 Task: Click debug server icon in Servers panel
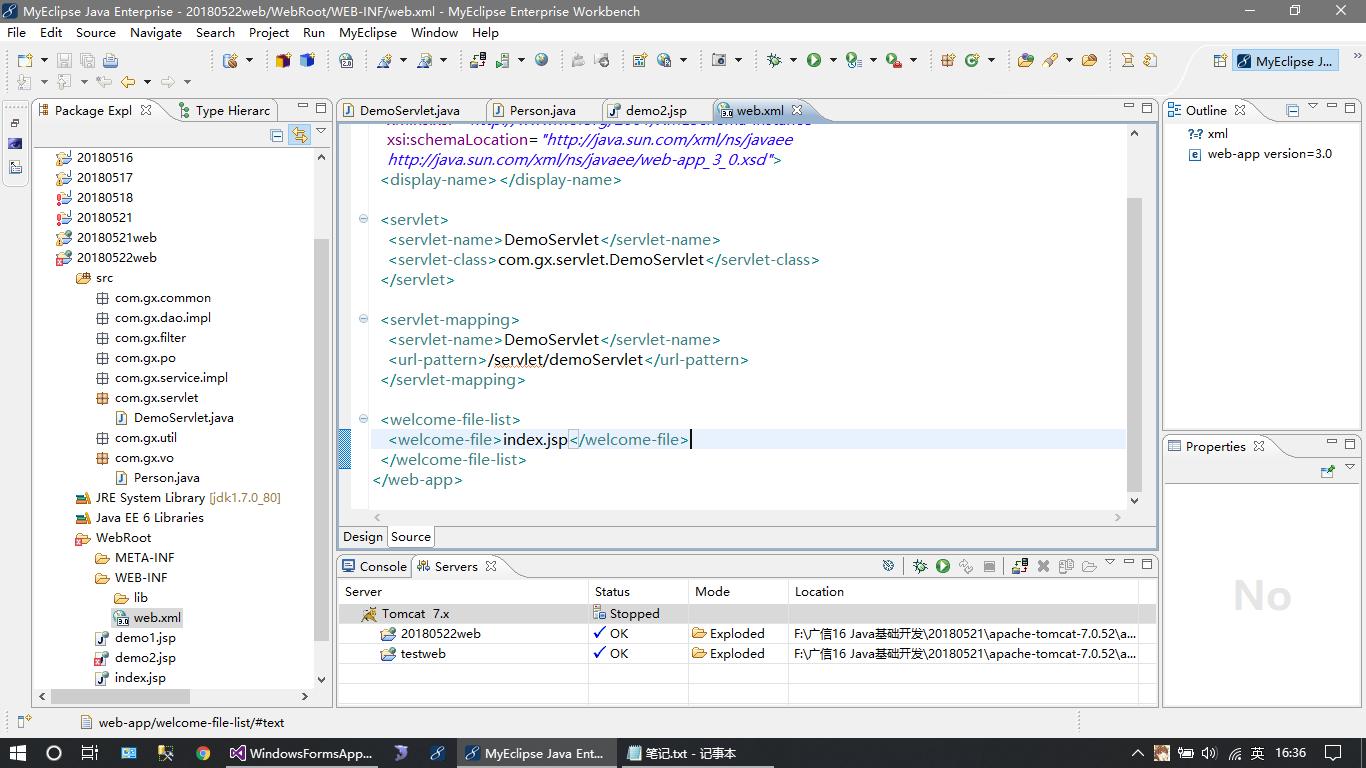920,566
